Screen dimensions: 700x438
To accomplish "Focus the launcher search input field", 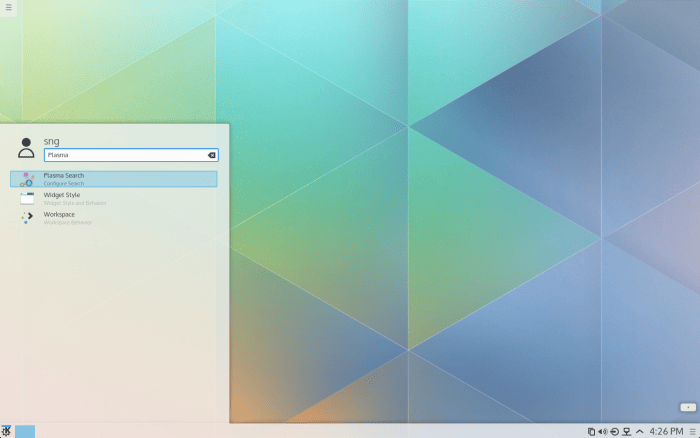I will (x=125, y=155).
